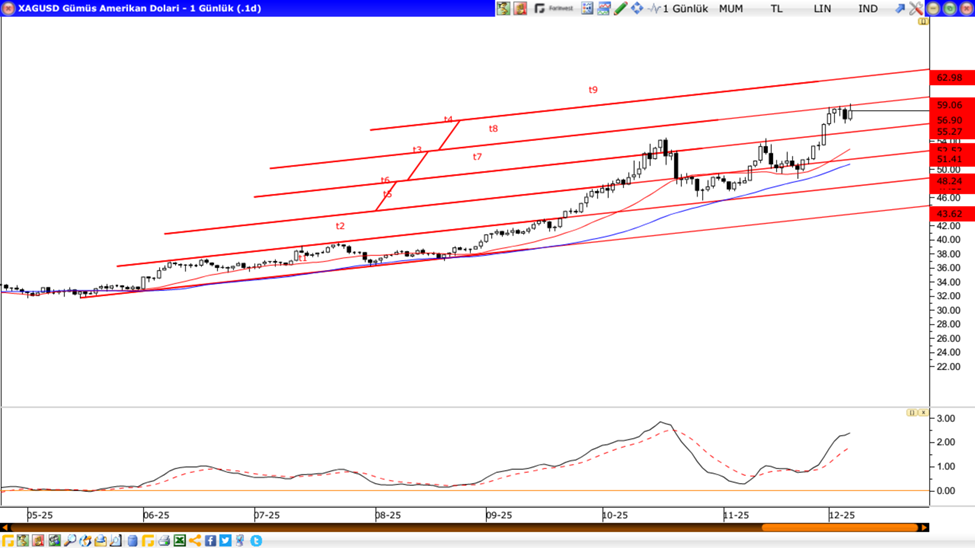Share chart via Facebook icon

pyautogui.click(x=211, y=541)
